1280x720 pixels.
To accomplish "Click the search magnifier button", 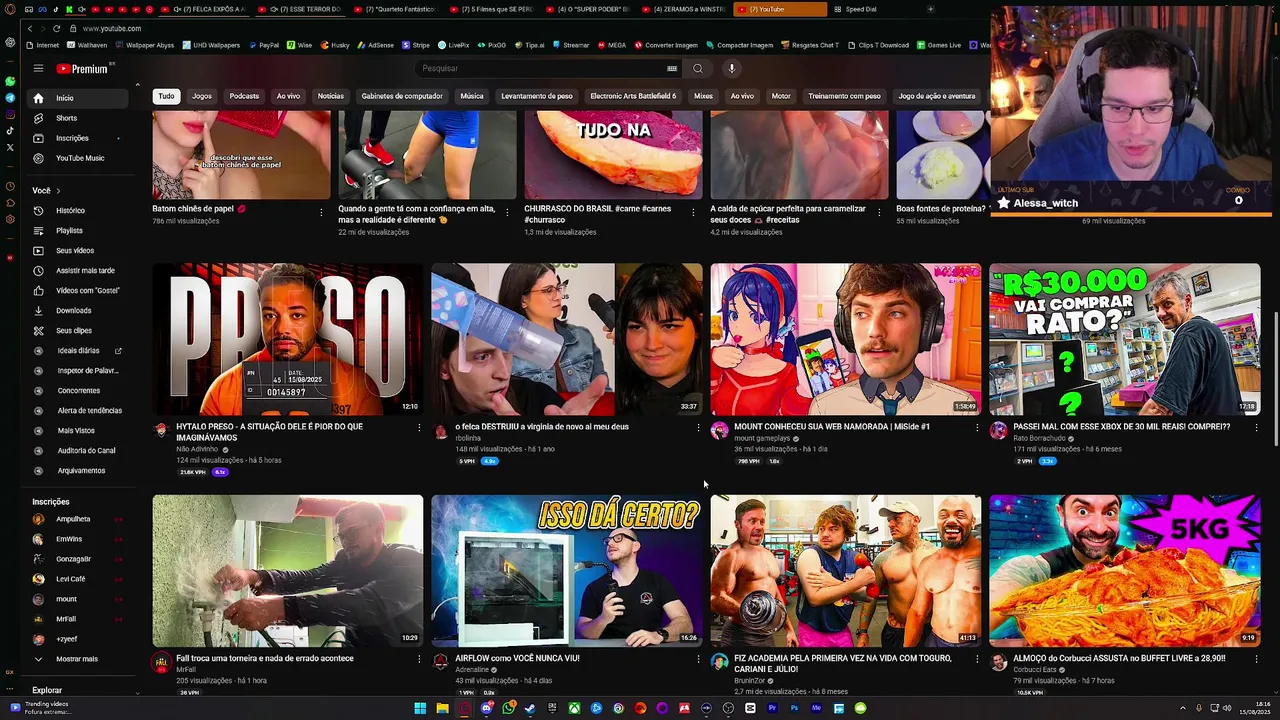I will pyautogui.click(x=698, y=69).
